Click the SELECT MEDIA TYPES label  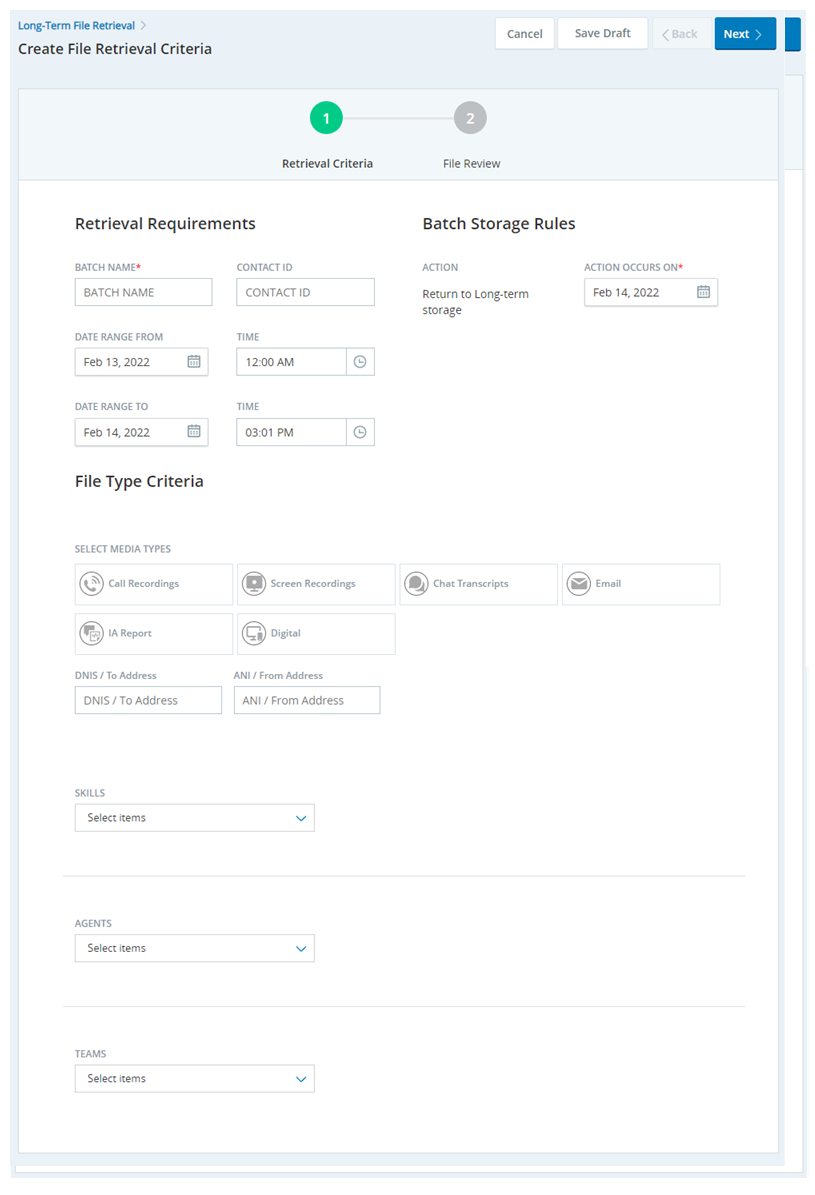[x=123, y=549]
